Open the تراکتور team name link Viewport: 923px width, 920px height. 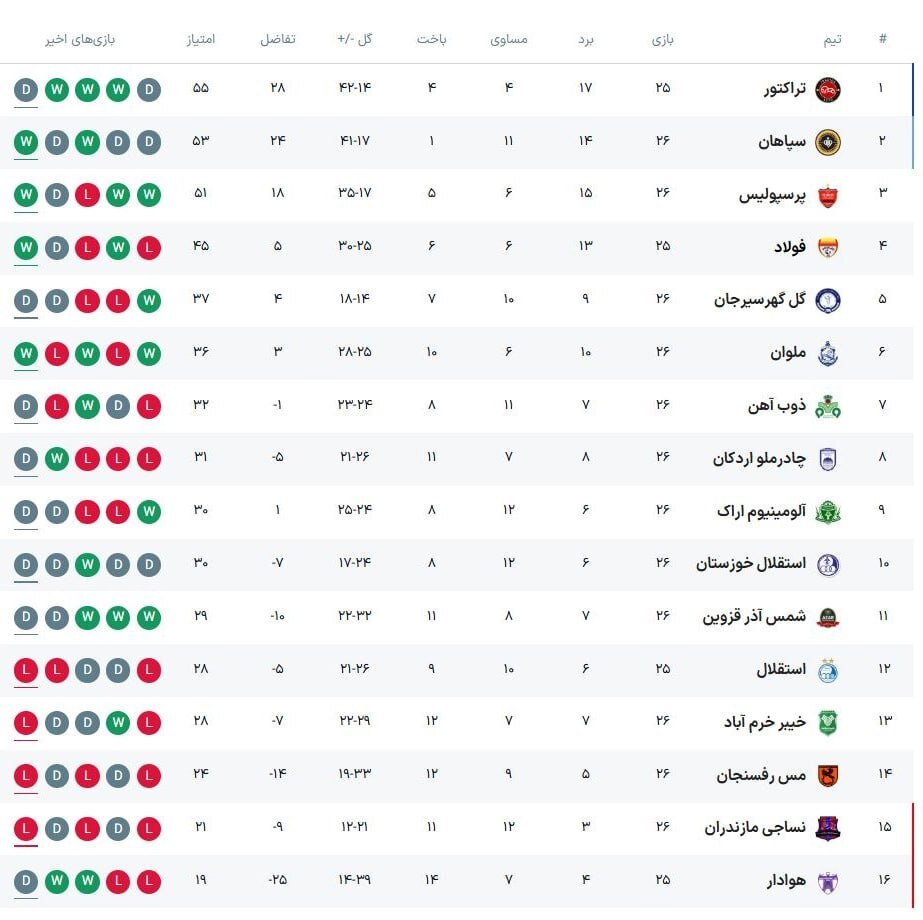(786, 88)
